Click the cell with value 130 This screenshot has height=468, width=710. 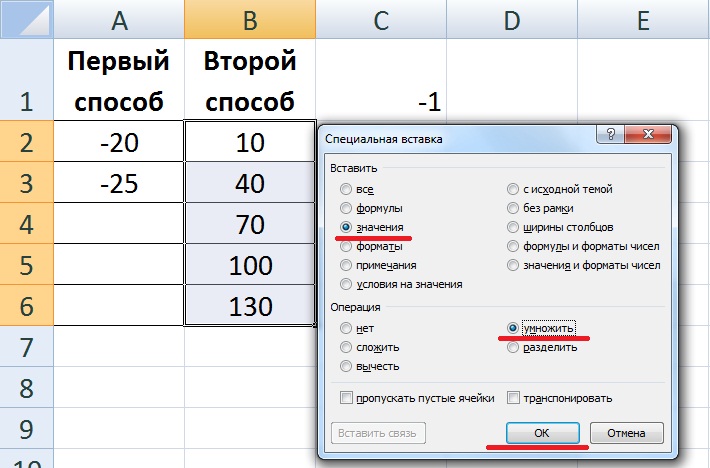pos(250,305)
